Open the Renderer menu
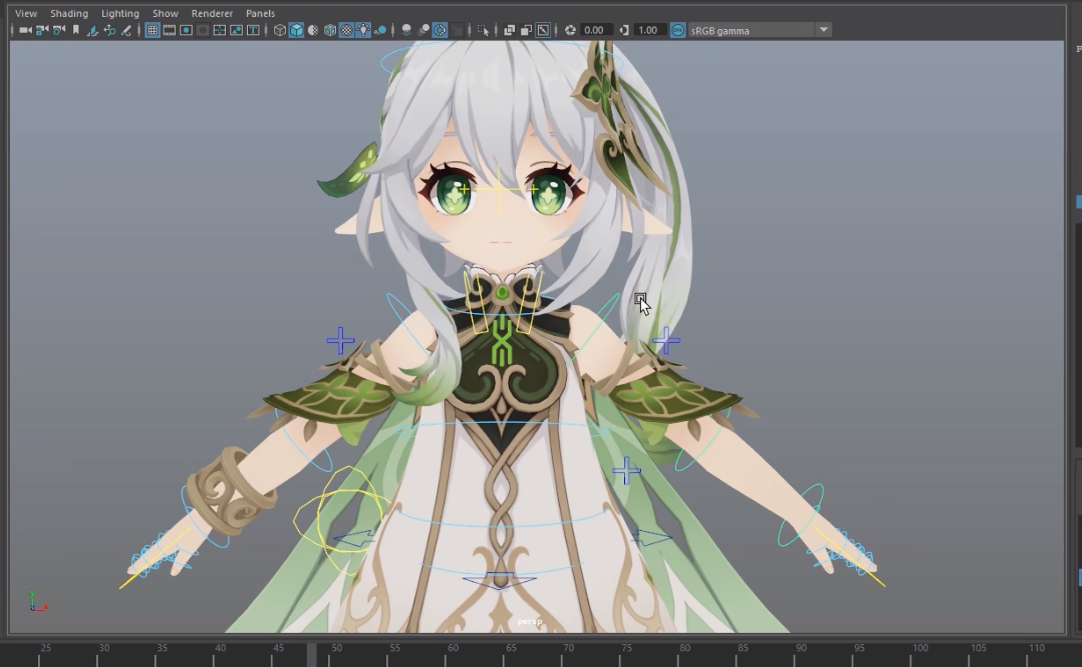1082x667 pixels. point(212,13)
